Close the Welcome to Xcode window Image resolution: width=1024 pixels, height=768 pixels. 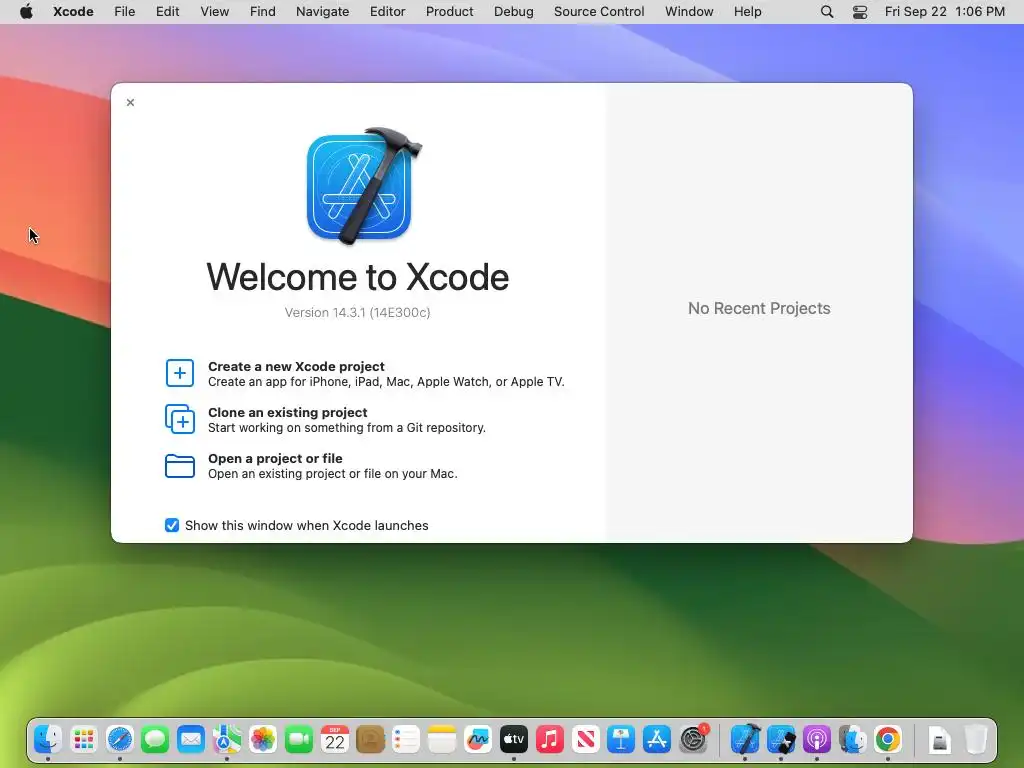point(131,103)
